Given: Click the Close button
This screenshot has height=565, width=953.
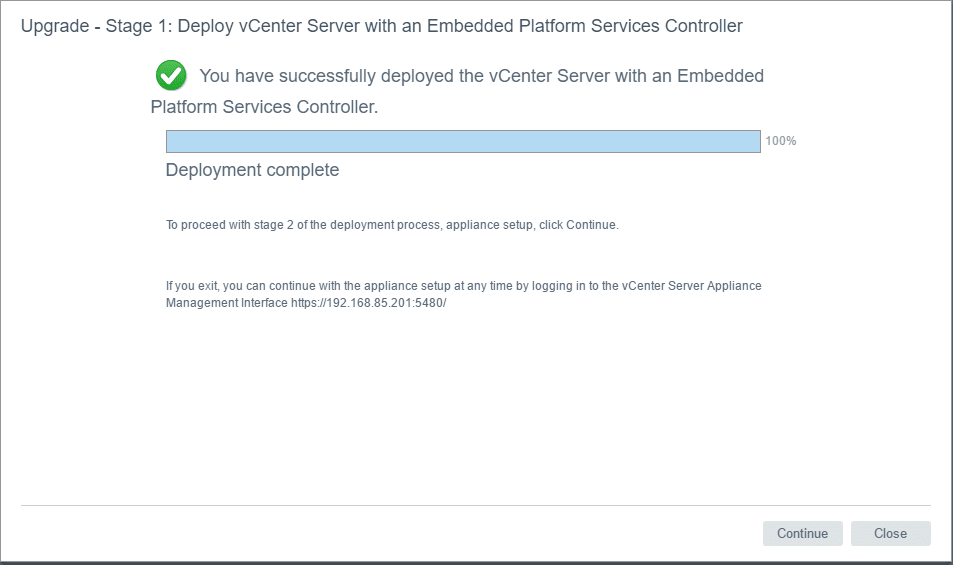Looking at the screenshot, I should pyautogui.click(x=890, y=534).
